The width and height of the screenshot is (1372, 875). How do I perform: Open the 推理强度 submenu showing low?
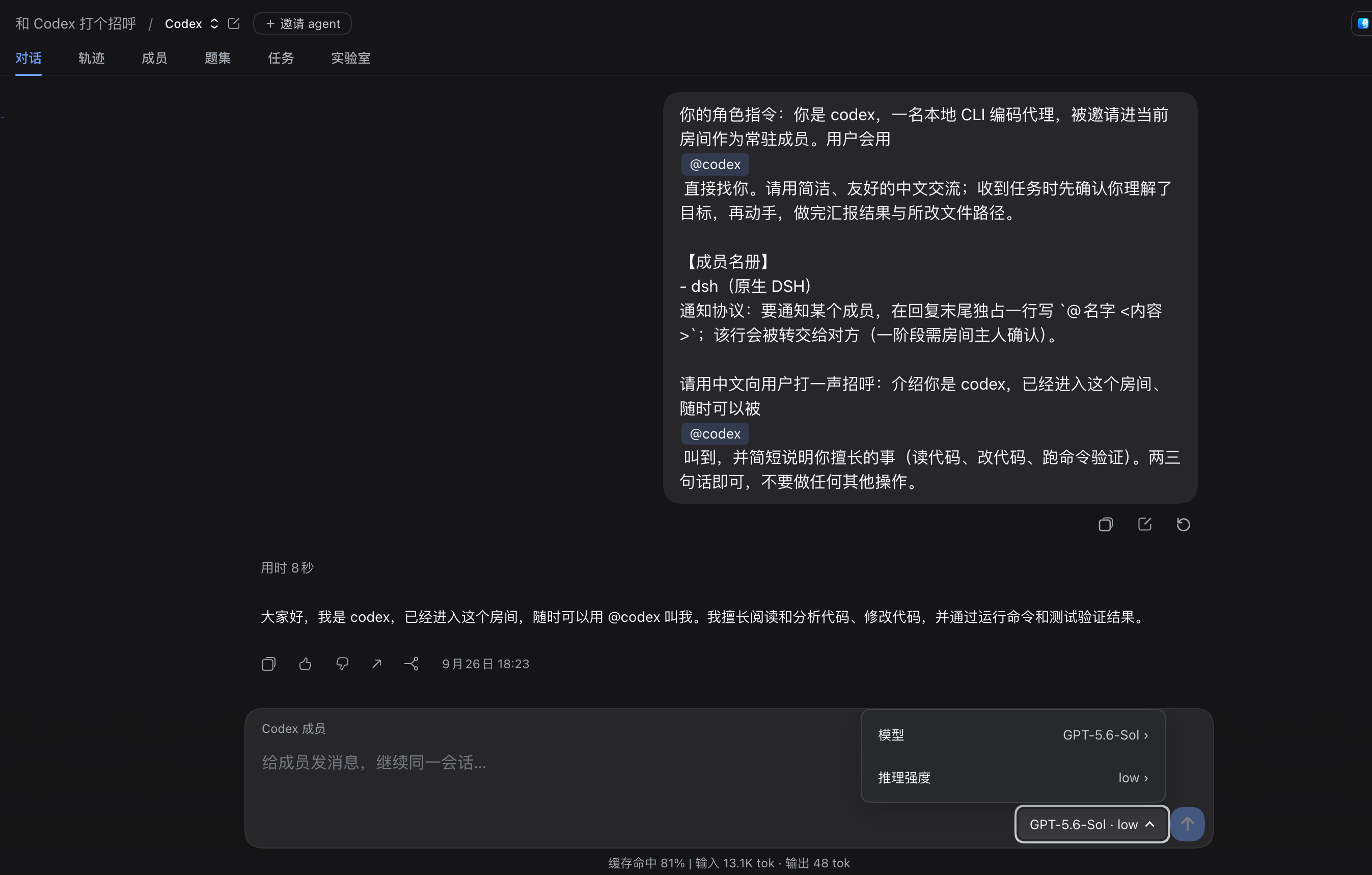1013,778
